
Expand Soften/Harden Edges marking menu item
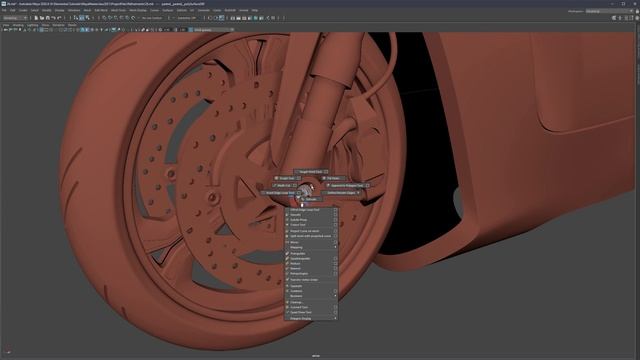coord(341,193)
